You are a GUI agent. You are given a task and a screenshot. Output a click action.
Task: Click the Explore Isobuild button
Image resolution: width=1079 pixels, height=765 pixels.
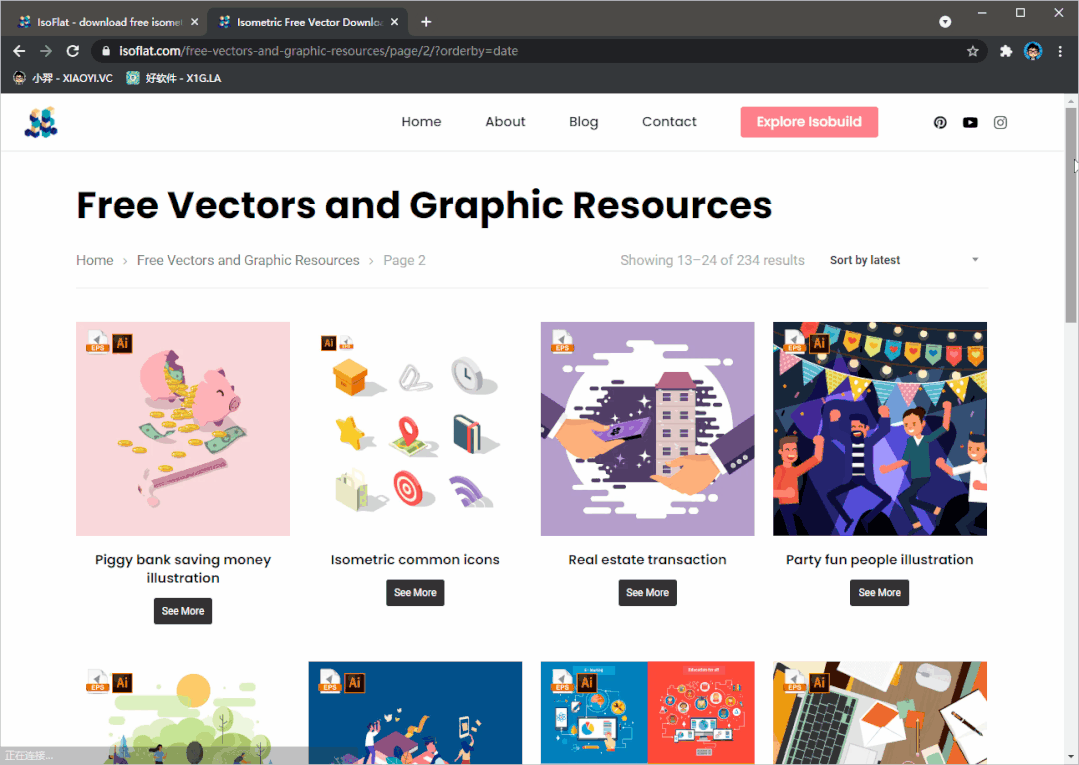[x=809, y=122]
